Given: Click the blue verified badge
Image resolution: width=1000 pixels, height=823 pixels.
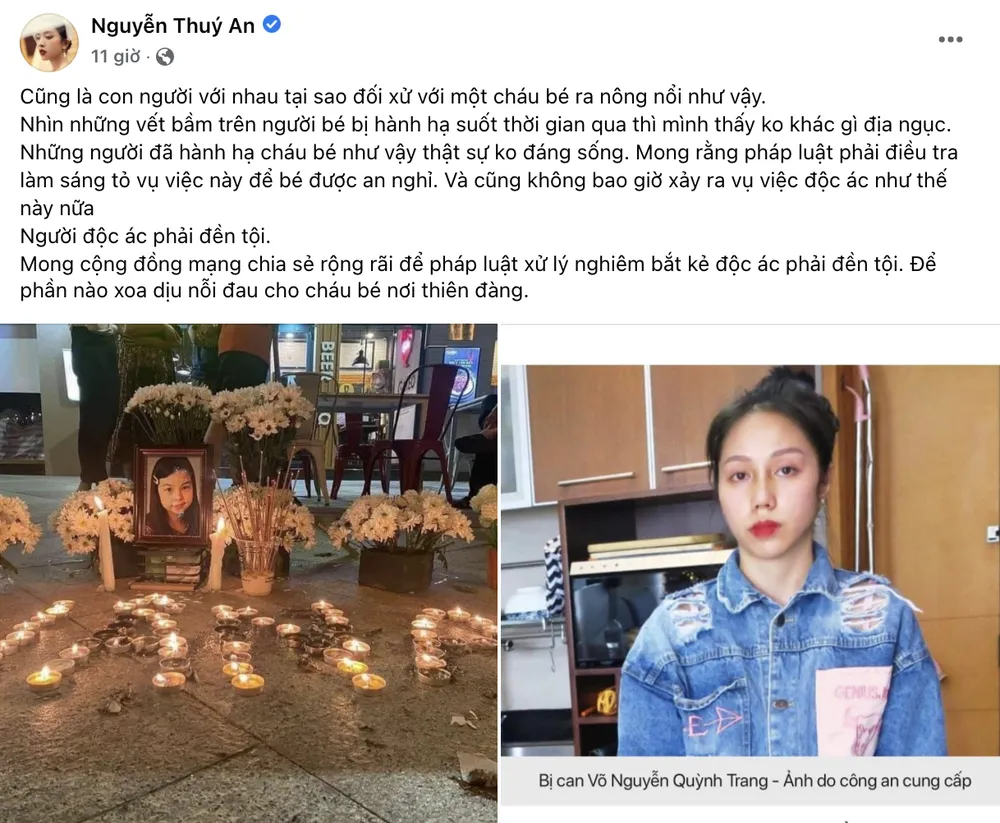Looking at the screenshot, I should 272,25.
